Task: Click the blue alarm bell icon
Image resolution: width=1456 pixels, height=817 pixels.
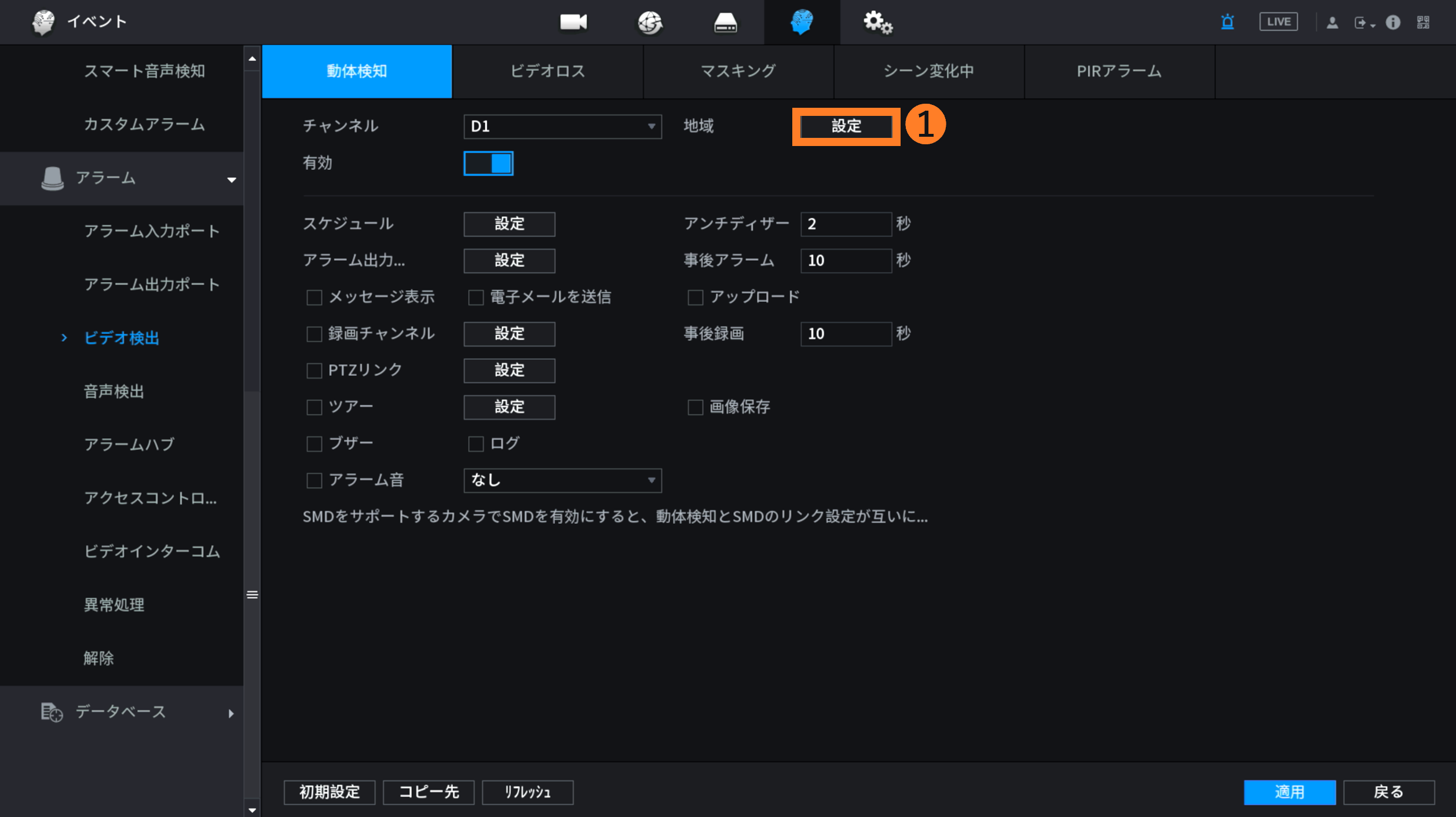Action: tap(1227, 22)
